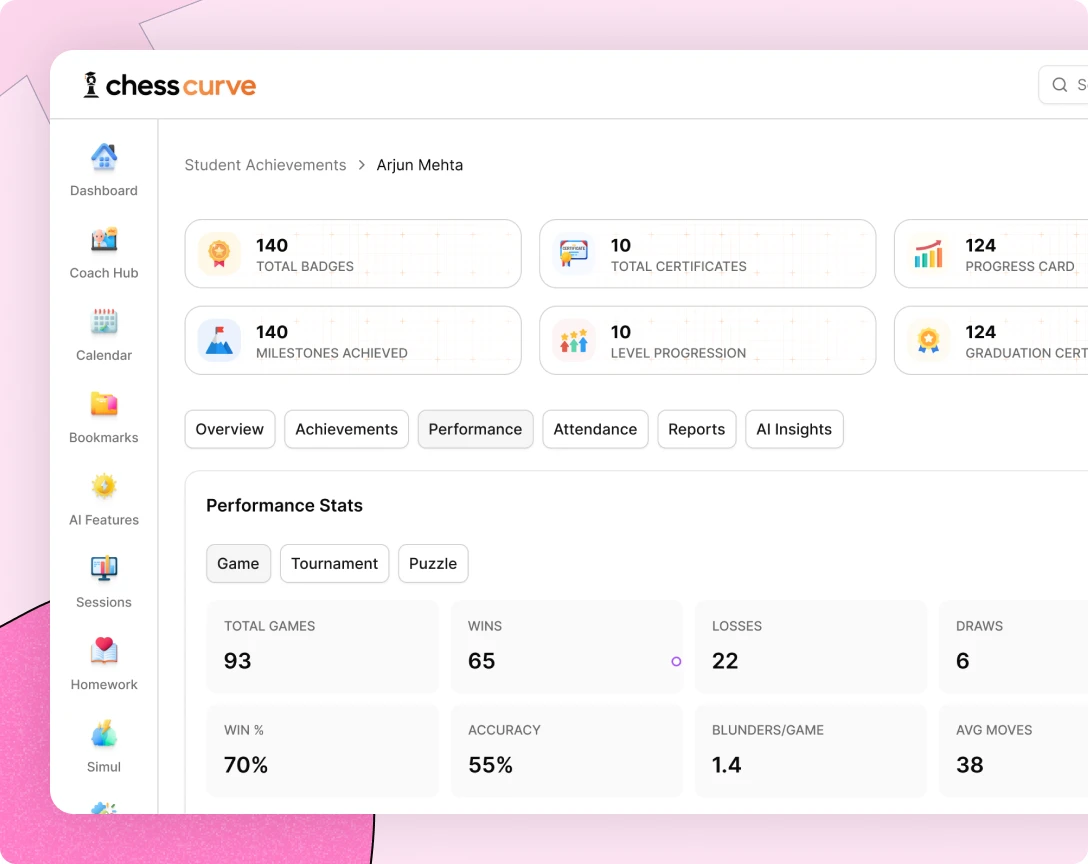The height and width of the screenshot is (864, 1088).
Task: Open the Calendar sidebar icon
Action: pyautogui.click(x=104, y=321)
